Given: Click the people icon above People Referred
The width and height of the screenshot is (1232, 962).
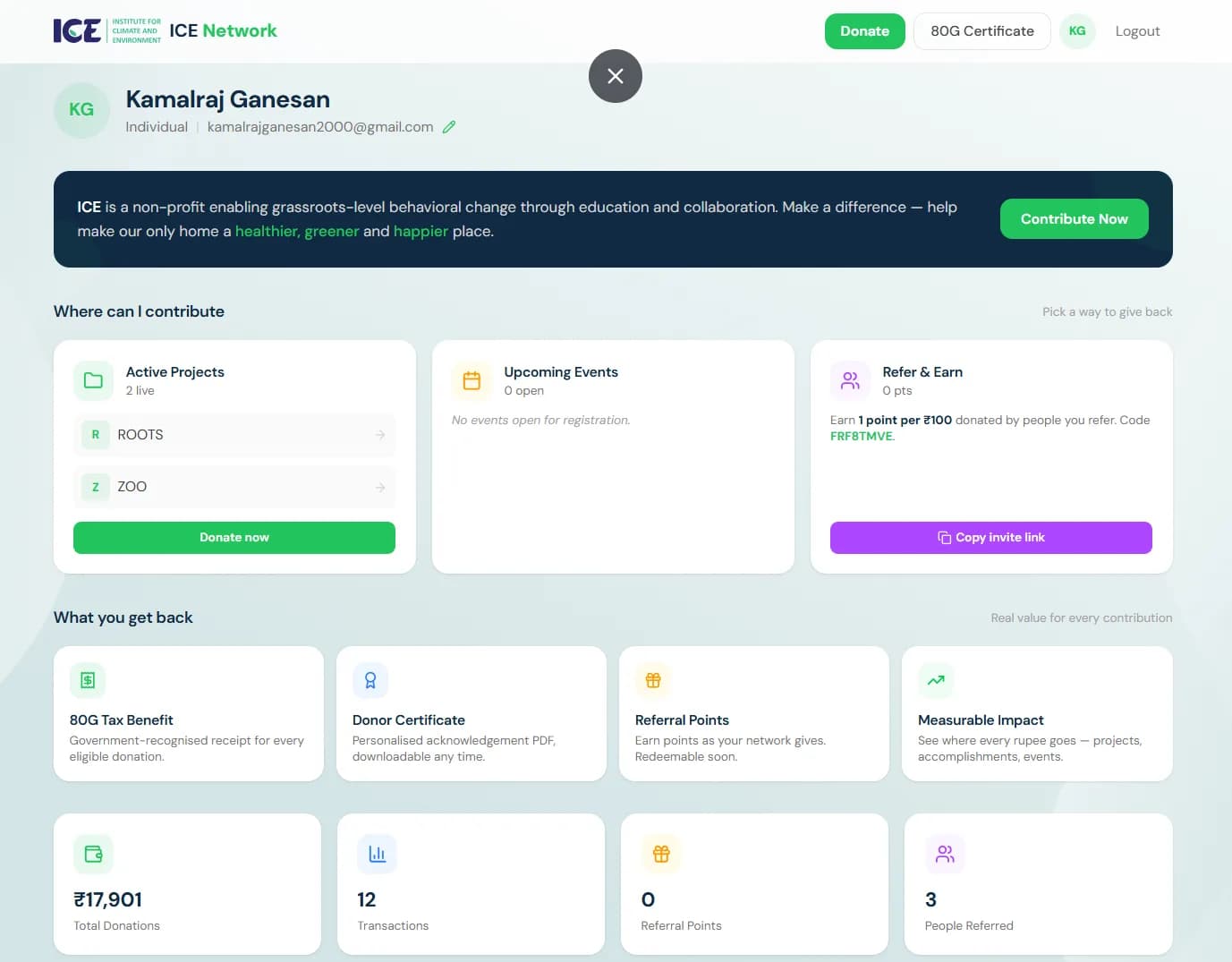Looking at the screenshot, I should (945, 854).
